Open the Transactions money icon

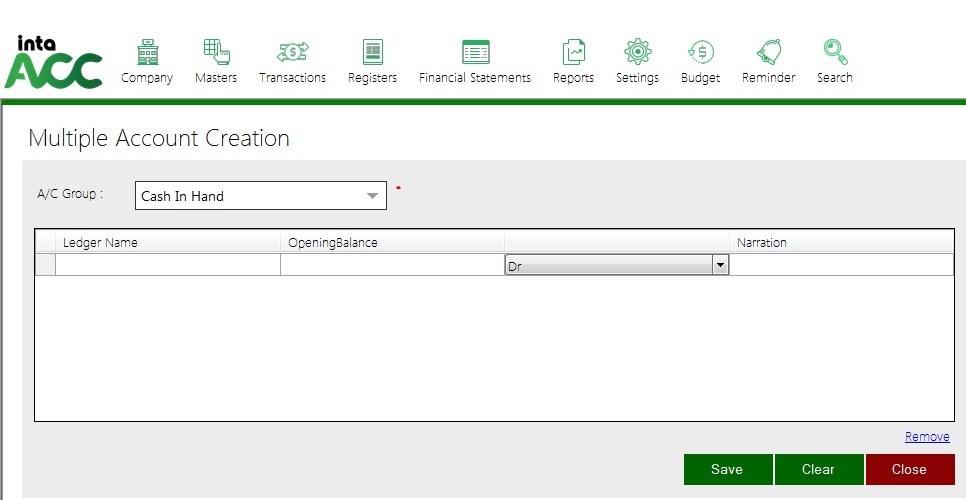(292, 53)
